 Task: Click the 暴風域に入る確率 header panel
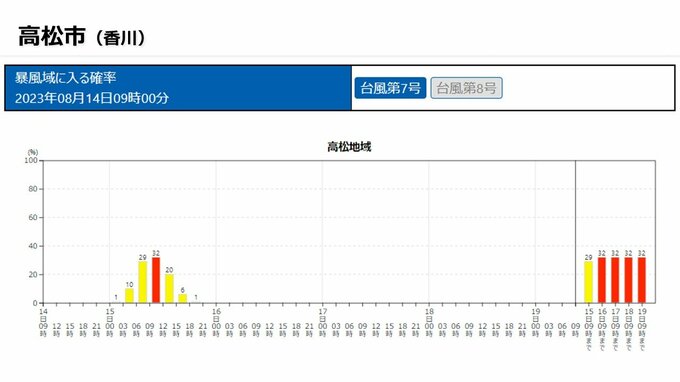pos(178,88)
